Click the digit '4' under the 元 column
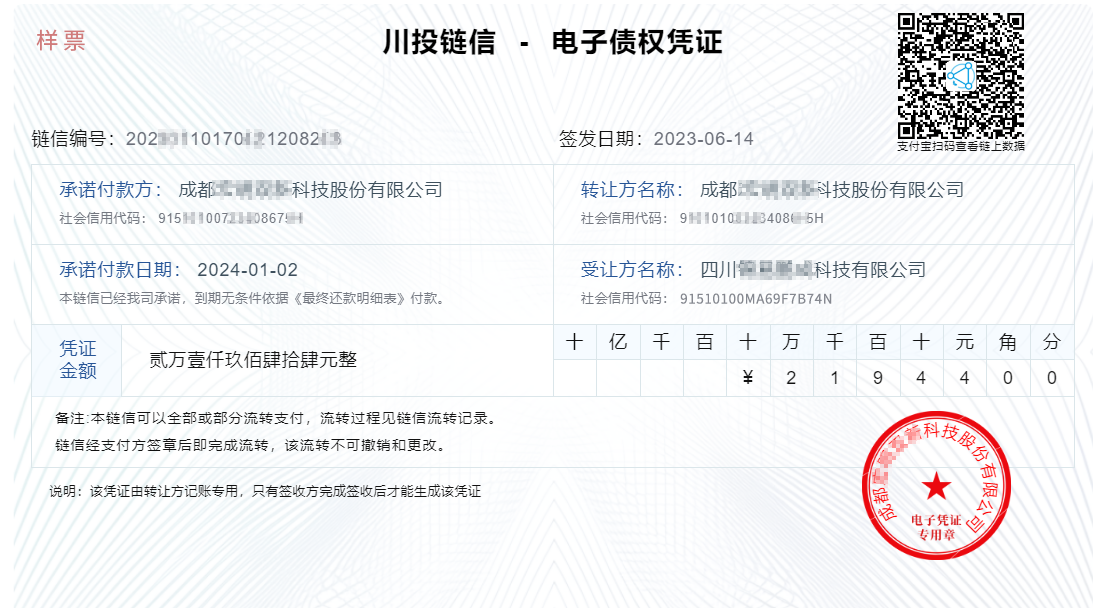 tap(965, 378)
